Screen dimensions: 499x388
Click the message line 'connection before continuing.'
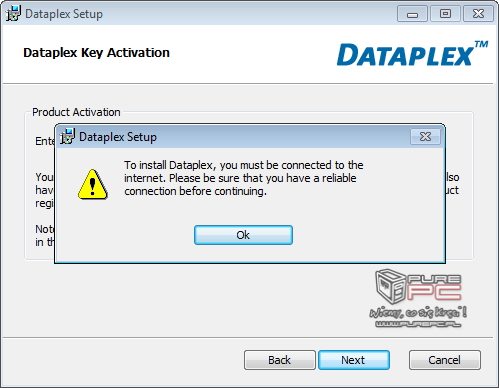195,191
